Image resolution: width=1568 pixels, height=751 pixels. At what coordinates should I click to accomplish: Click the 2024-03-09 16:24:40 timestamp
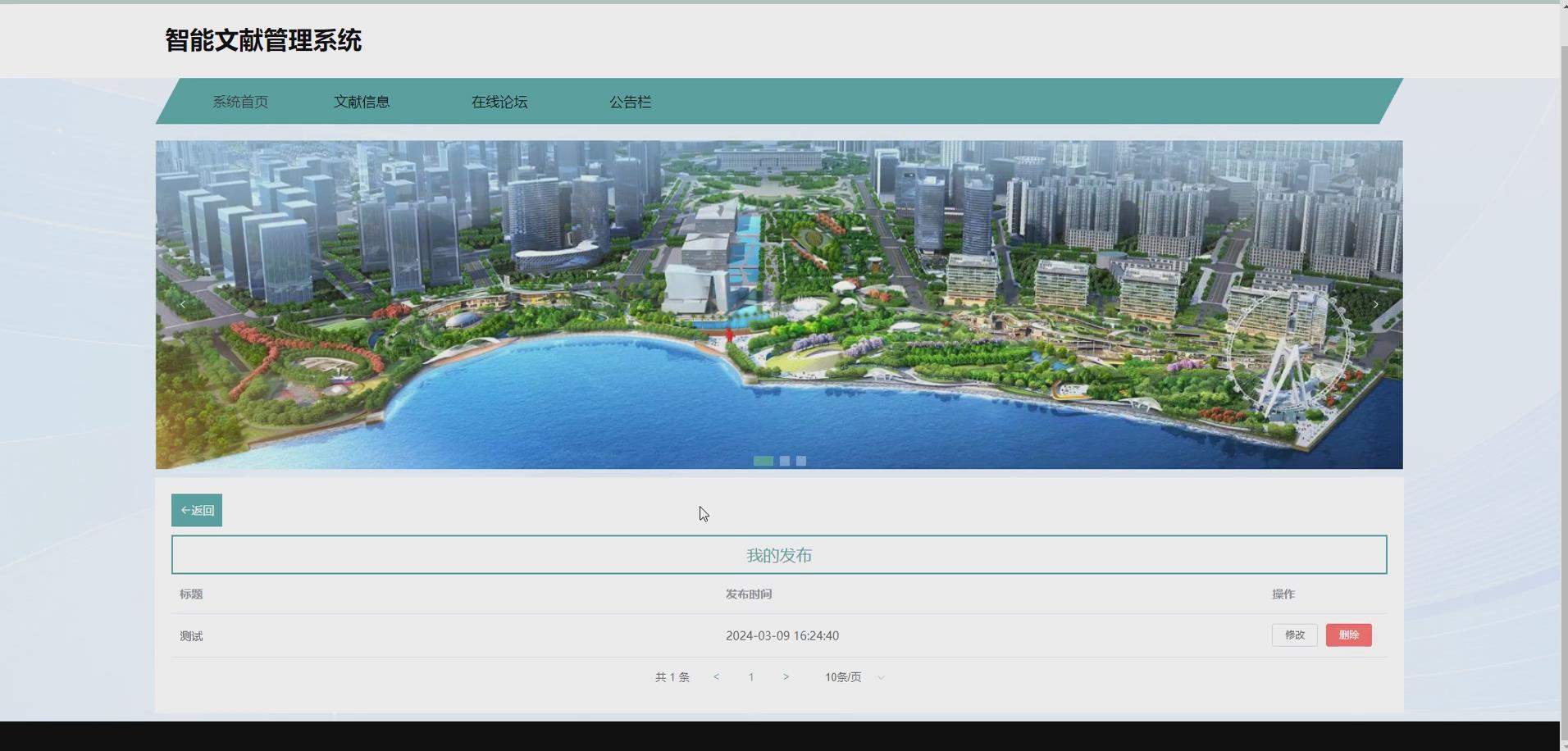[782, 635]
